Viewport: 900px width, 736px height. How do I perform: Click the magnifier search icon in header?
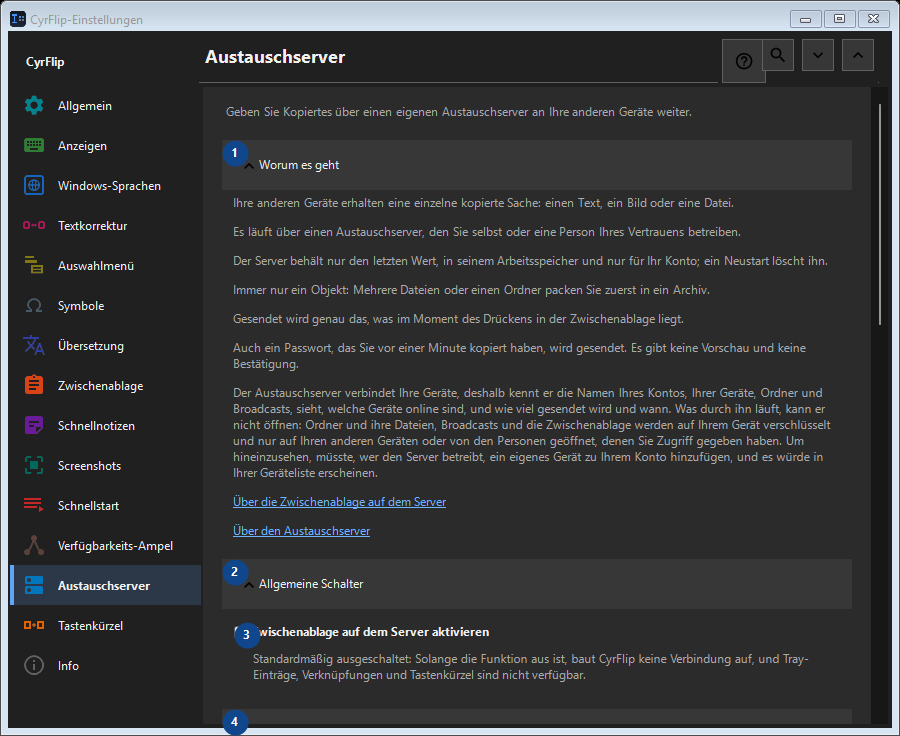(778, 55)
